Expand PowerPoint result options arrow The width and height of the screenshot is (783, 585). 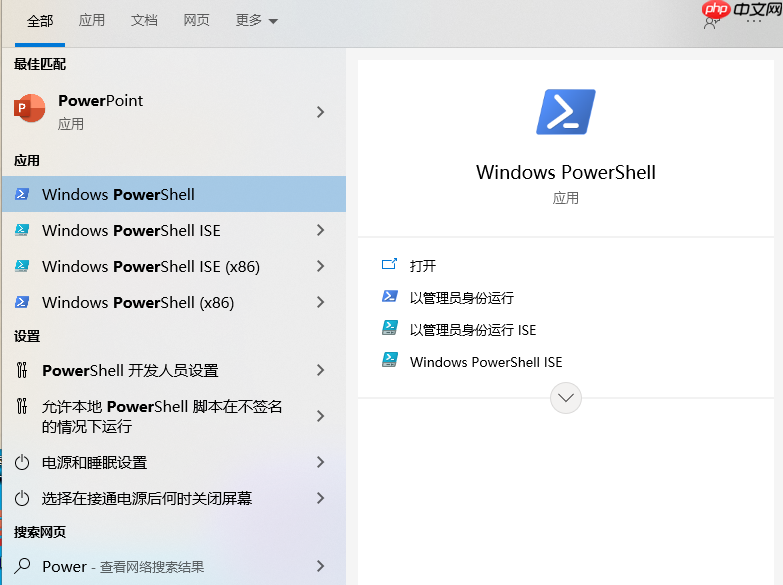(x=321, y=112)
